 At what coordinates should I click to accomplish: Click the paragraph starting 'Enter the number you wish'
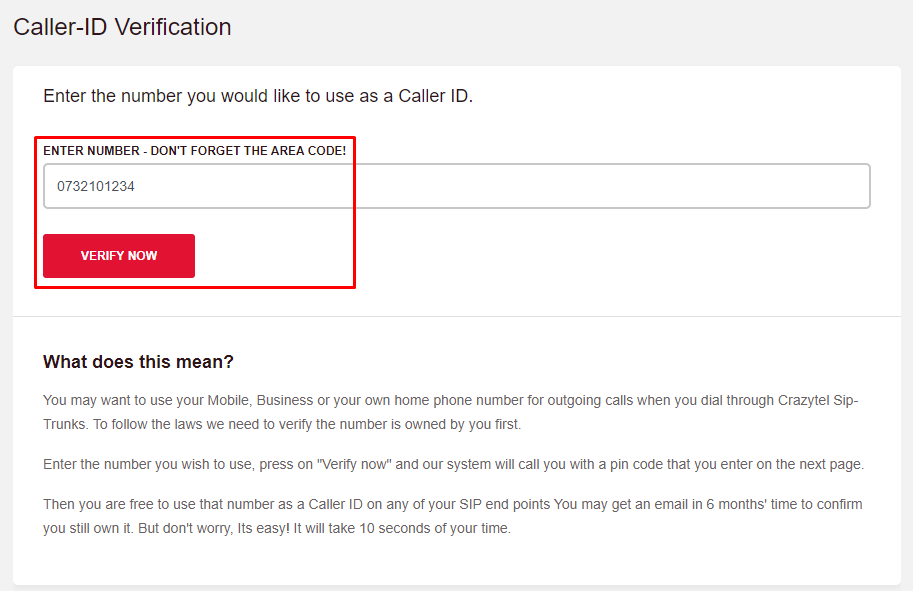(x=453, y=465)
